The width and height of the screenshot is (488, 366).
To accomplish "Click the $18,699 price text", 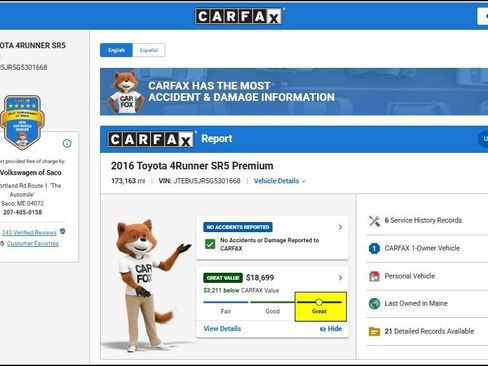I will [260, 278].
